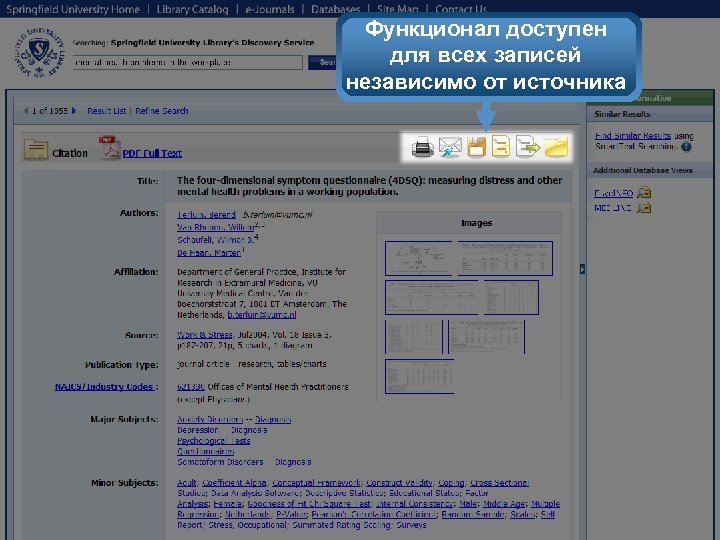
Task: Click Similar Results section header
Action: 622,114
